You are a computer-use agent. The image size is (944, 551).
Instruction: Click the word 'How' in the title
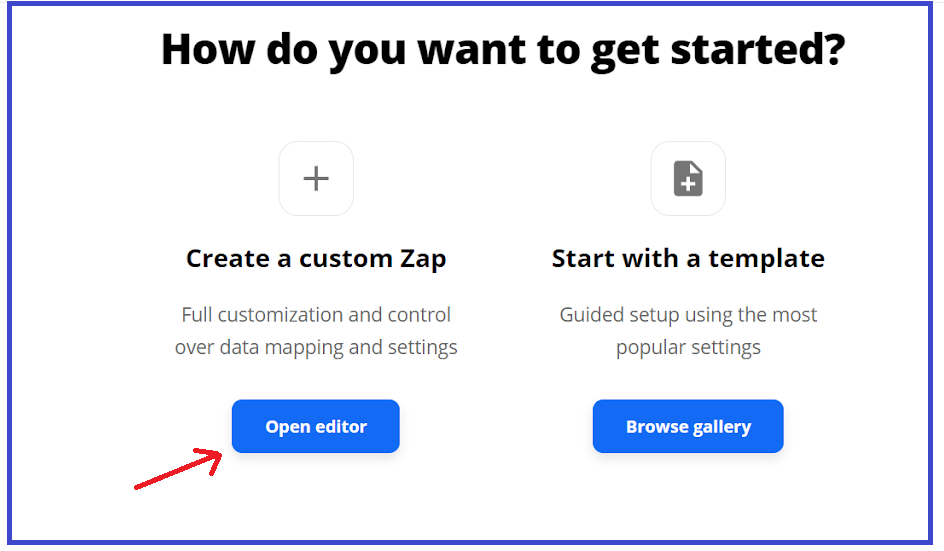point(208,49)
